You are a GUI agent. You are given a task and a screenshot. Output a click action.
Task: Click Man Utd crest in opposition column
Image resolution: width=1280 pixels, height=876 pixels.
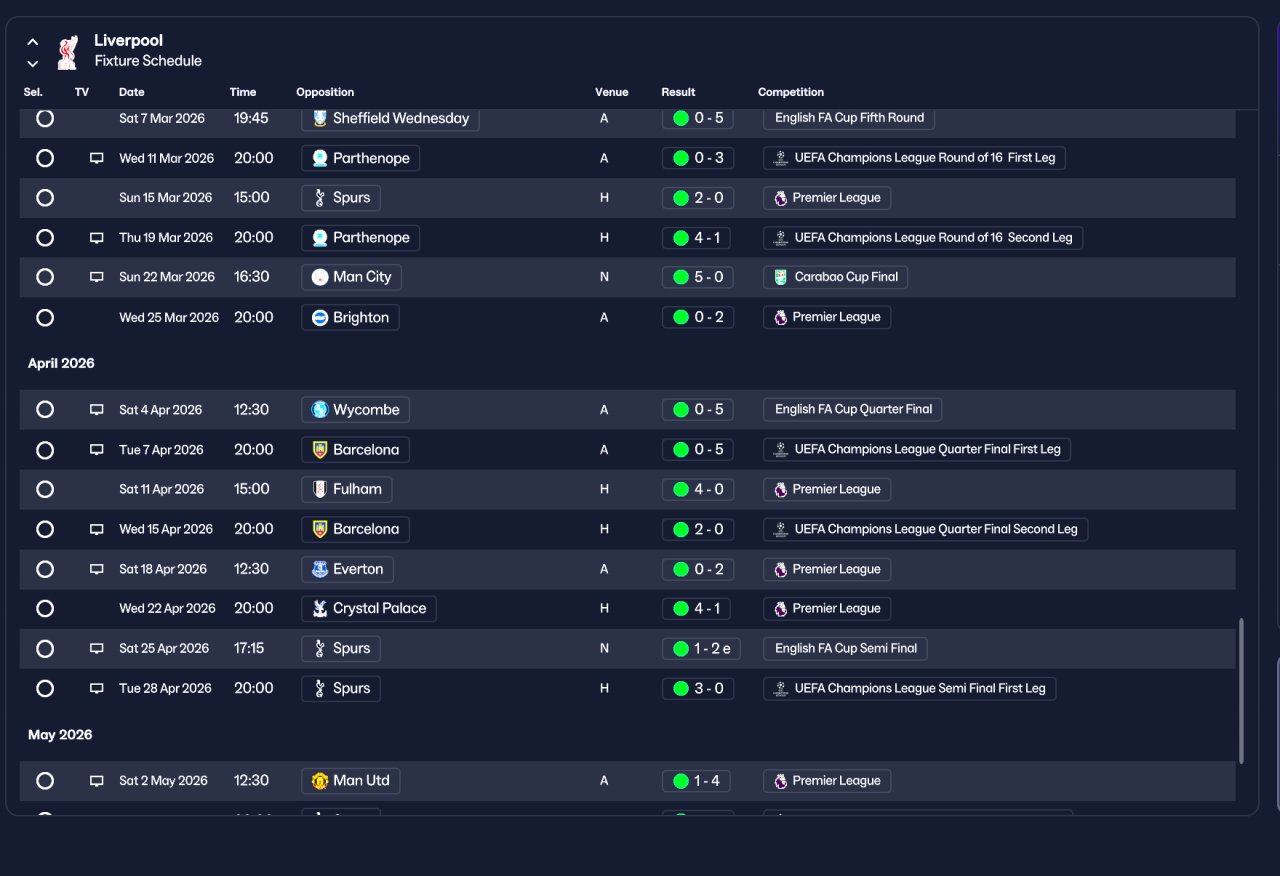(x=320, y=781)
